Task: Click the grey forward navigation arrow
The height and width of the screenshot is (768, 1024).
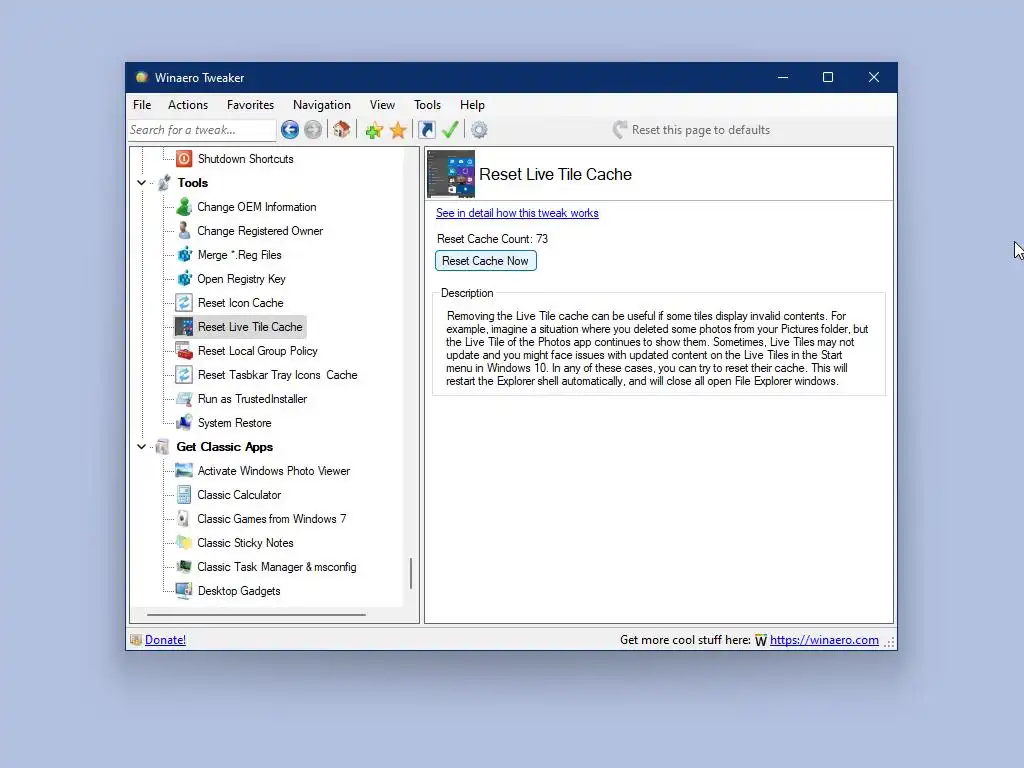Action: pos(313,130)
